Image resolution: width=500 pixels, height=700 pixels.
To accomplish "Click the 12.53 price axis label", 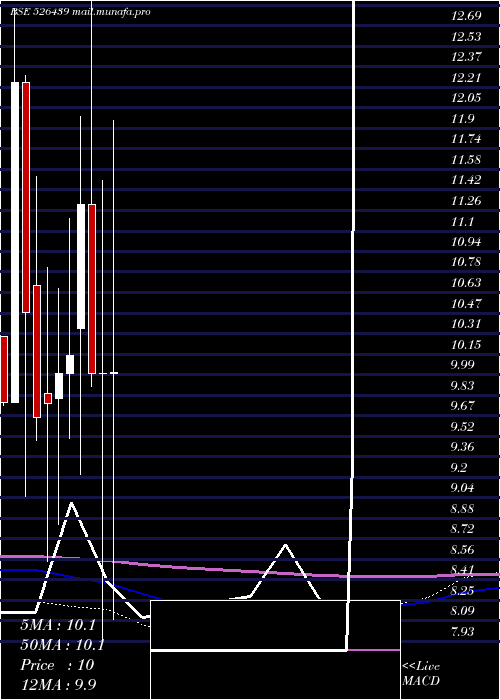I will (466, 37).
